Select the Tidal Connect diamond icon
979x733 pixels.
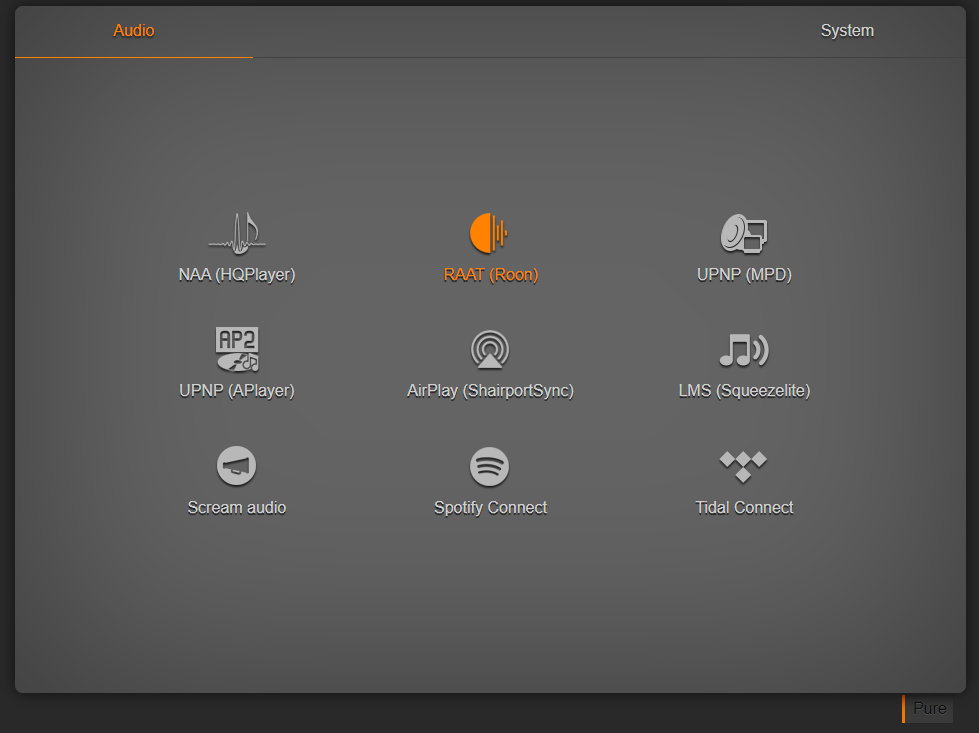743,466
